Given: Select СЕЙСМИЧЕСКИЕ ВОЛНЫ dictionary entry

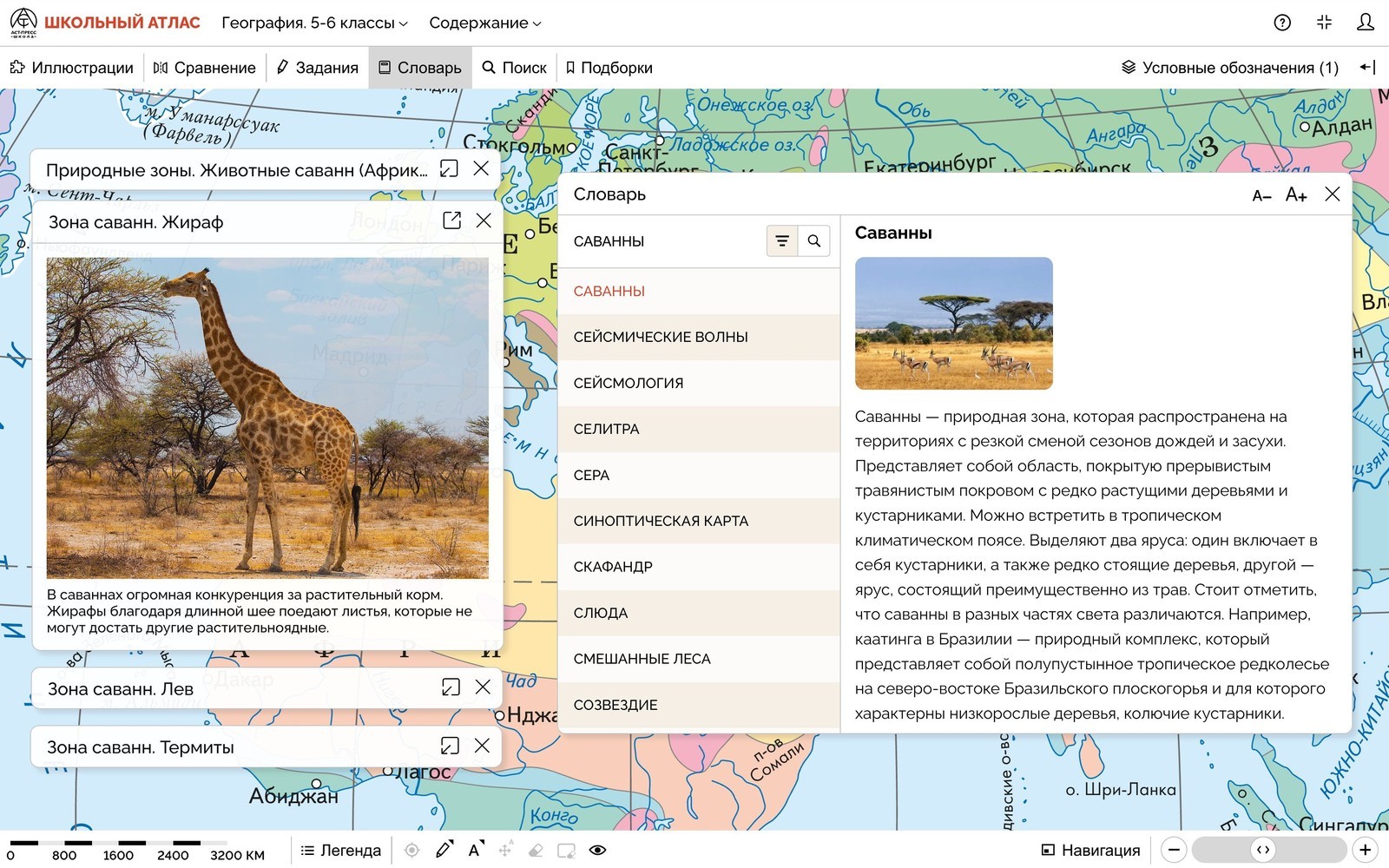Looking at the screenshot, I should coord(699,338).
